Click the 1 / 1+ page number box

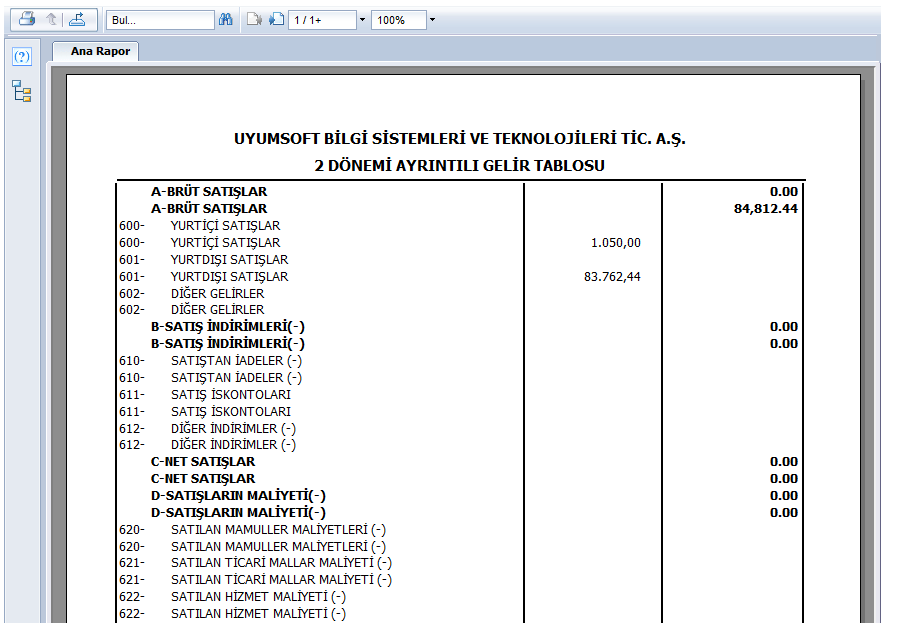pos(321,20)
